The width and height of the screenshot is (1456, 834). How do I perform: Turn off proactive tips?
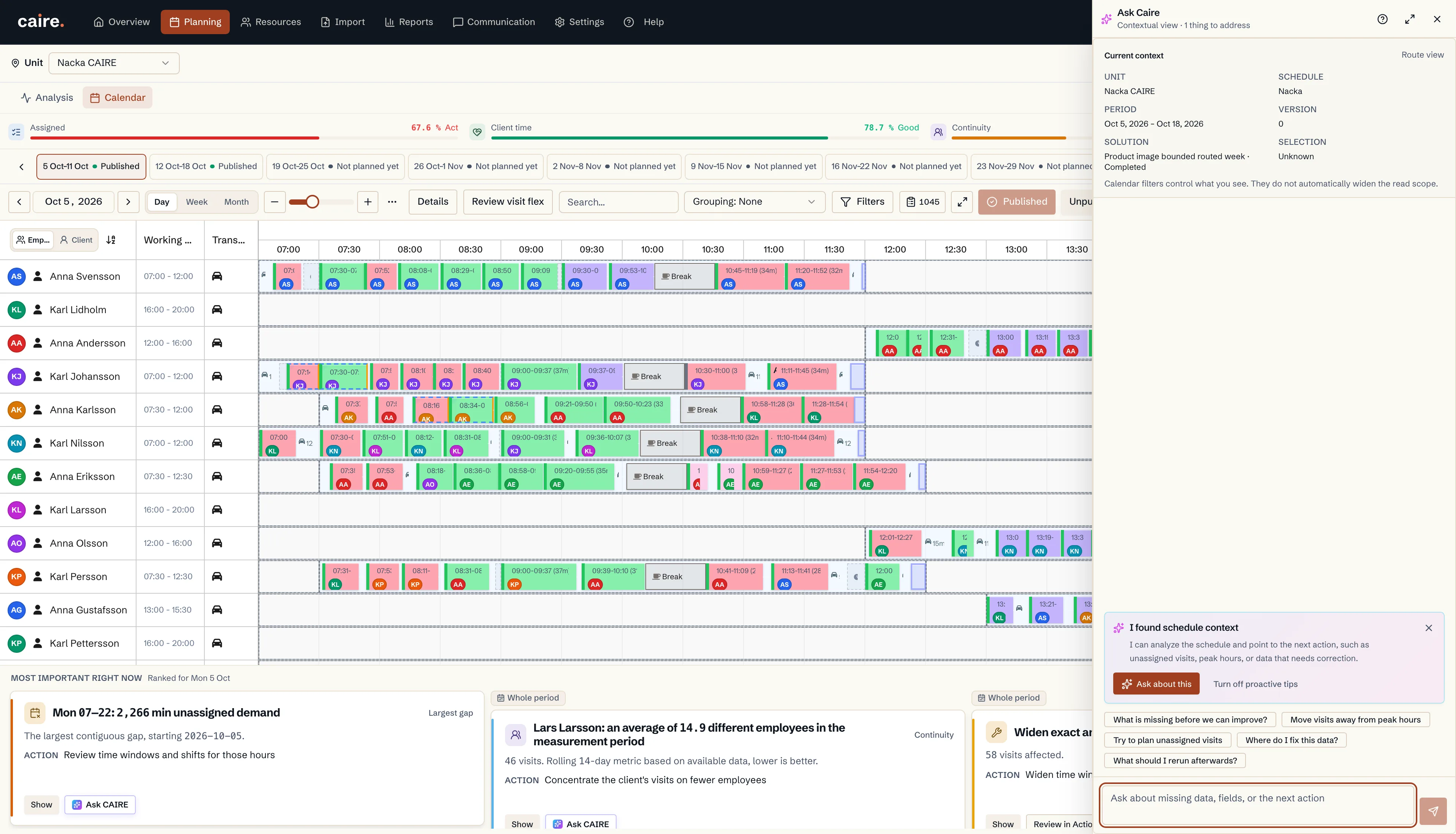[x=1255, y=684]
